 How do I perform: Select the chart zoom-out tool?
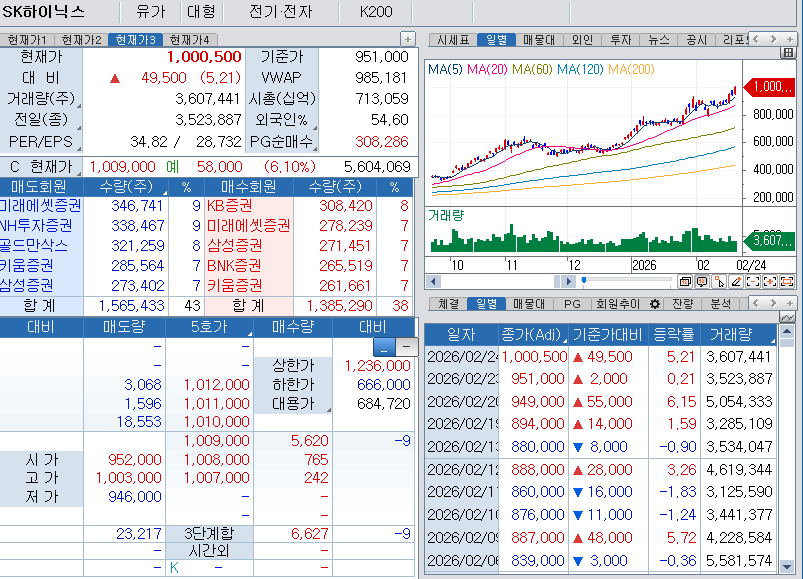coord(753,282)
